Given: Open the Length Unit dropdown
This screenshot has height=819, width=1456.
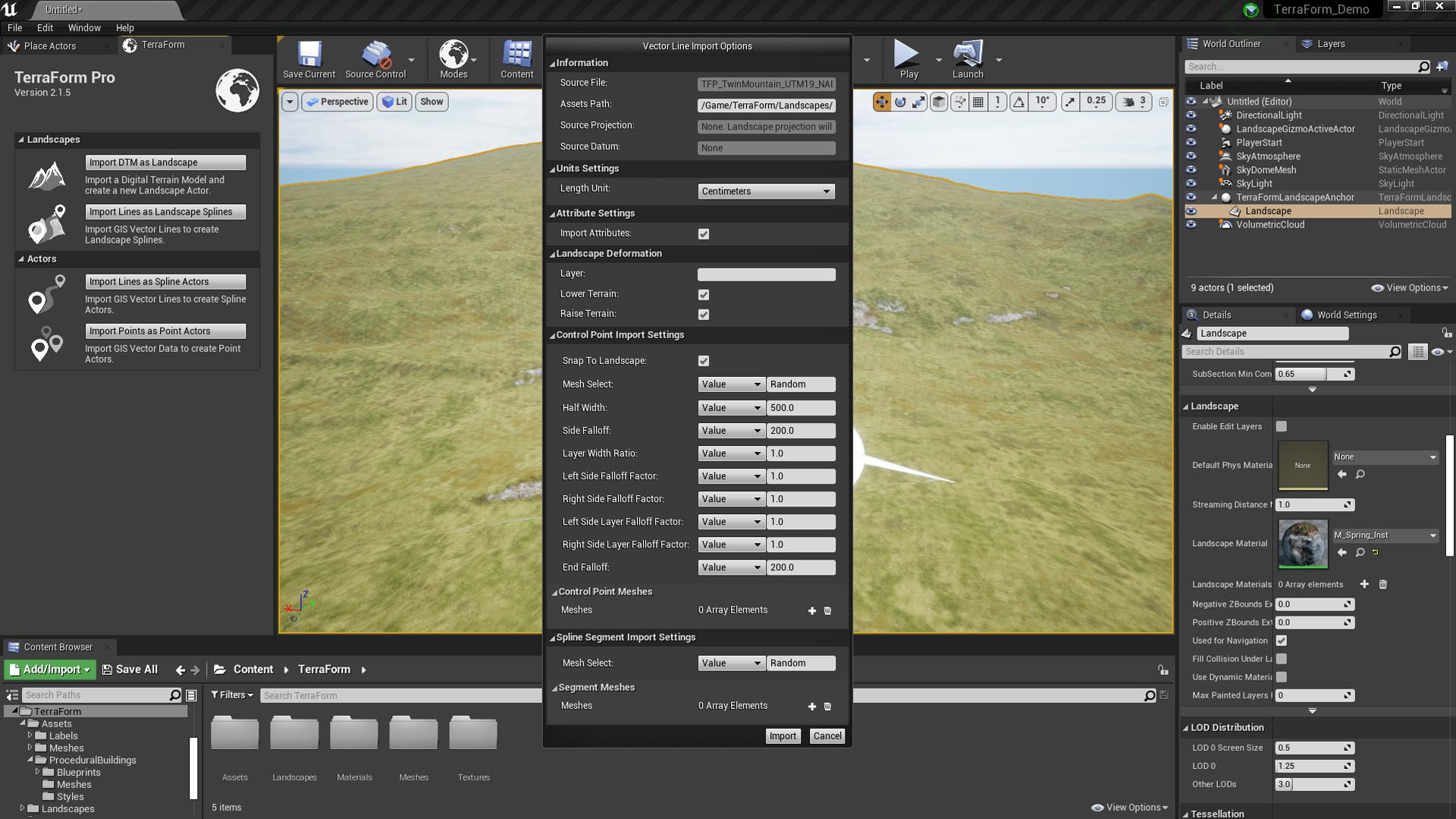Looking at the screenshot, I should click(x=766, y=191).
